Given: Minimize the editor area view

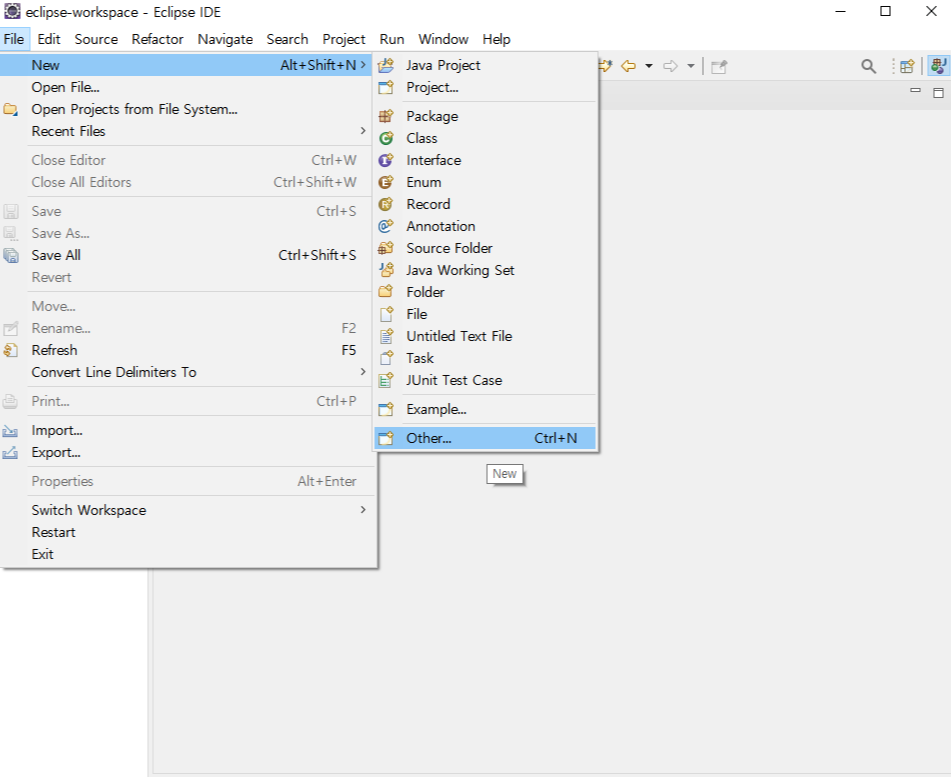Looking at the screenshot, I should tap(916, 90).
